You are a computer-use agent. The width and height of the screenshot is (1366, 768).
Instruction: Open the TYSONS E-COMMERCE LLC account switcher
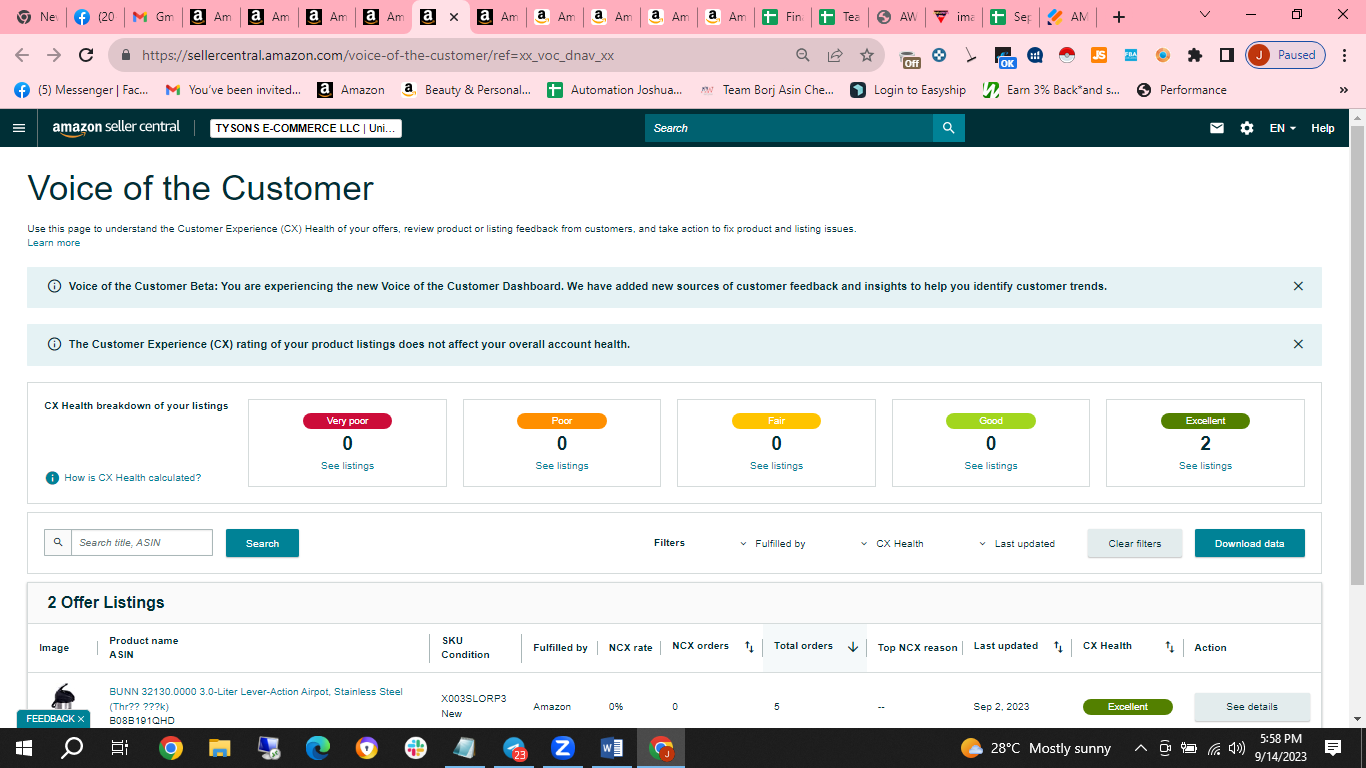click(306, 128)
